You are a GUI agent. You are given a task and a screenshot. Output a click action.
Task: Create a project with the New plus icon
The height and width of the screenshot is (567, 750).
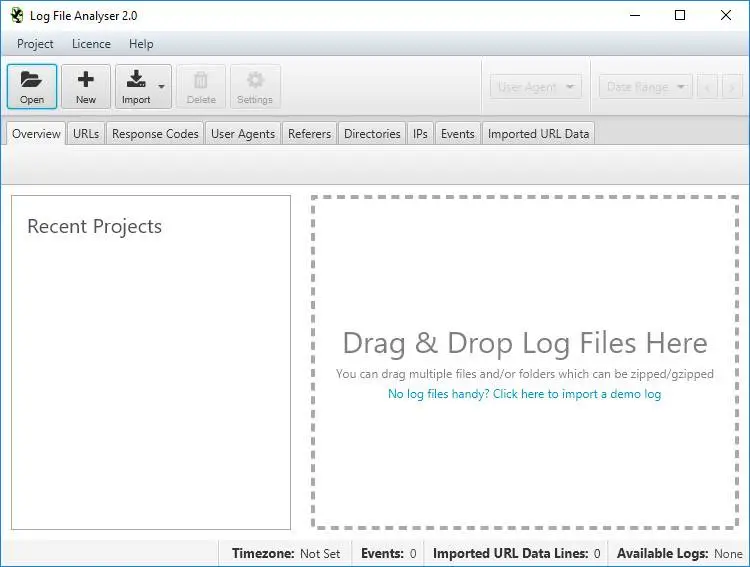pos(86,79)
